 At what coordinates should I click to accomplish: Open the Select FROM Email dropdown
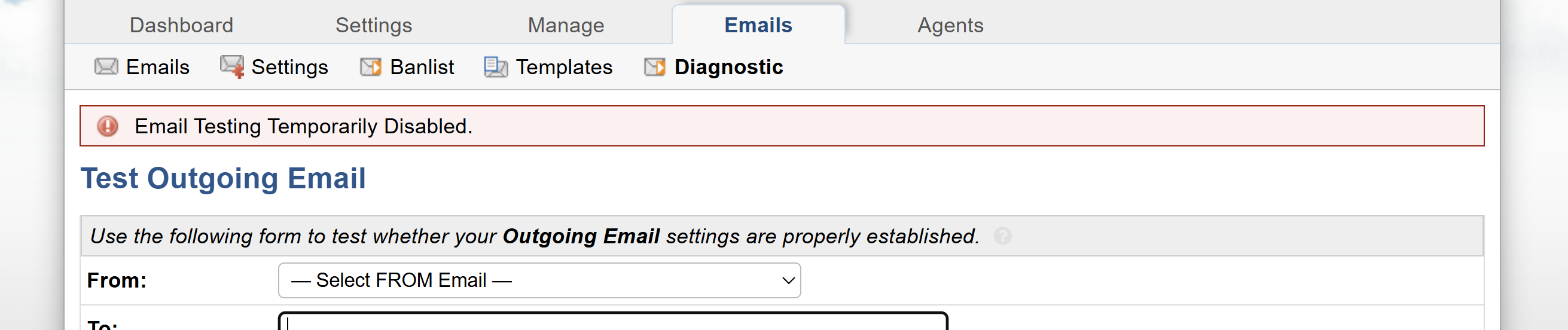pyautogui.click(x=538, y=280)
